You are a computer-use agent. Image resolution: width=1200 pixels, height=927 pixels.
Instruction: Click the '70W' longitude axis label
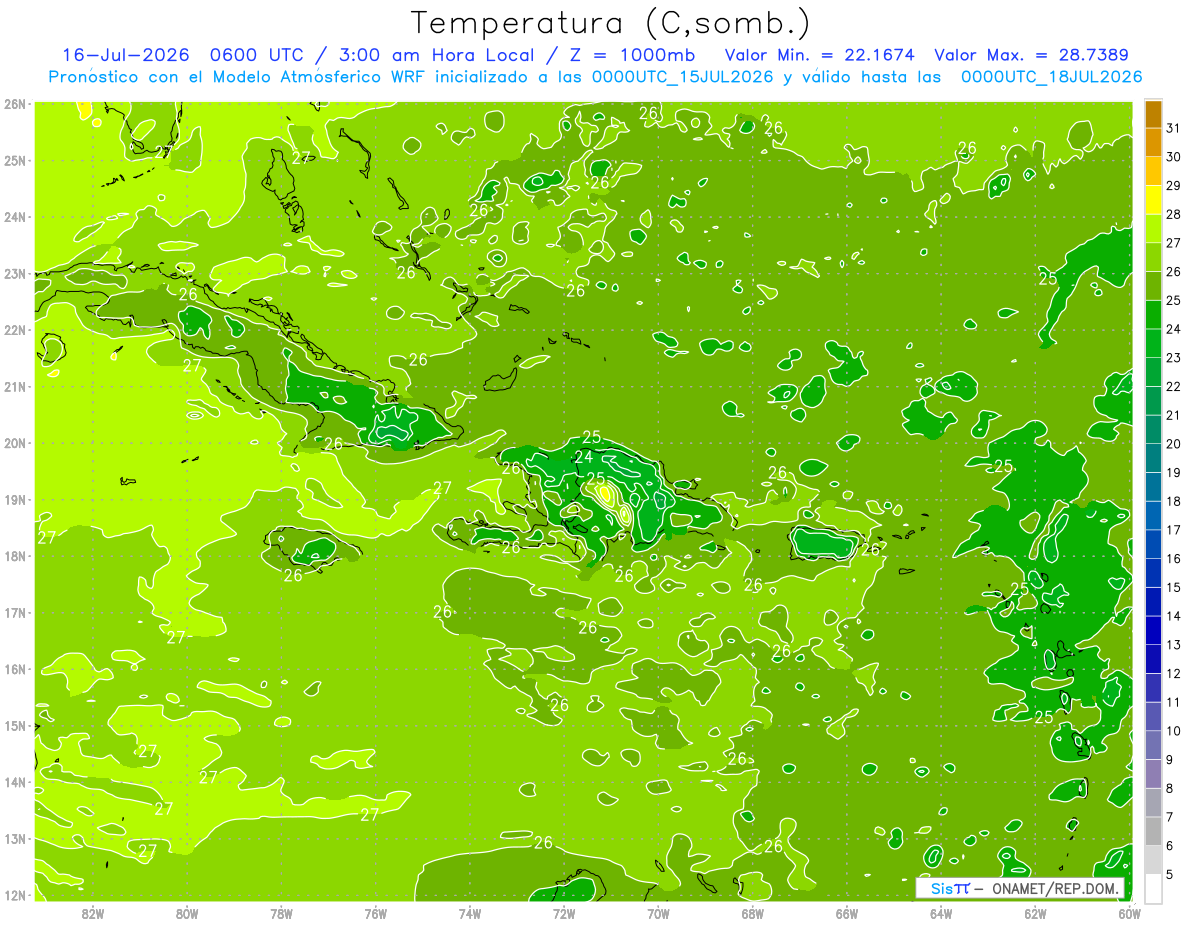click(658, 912)
